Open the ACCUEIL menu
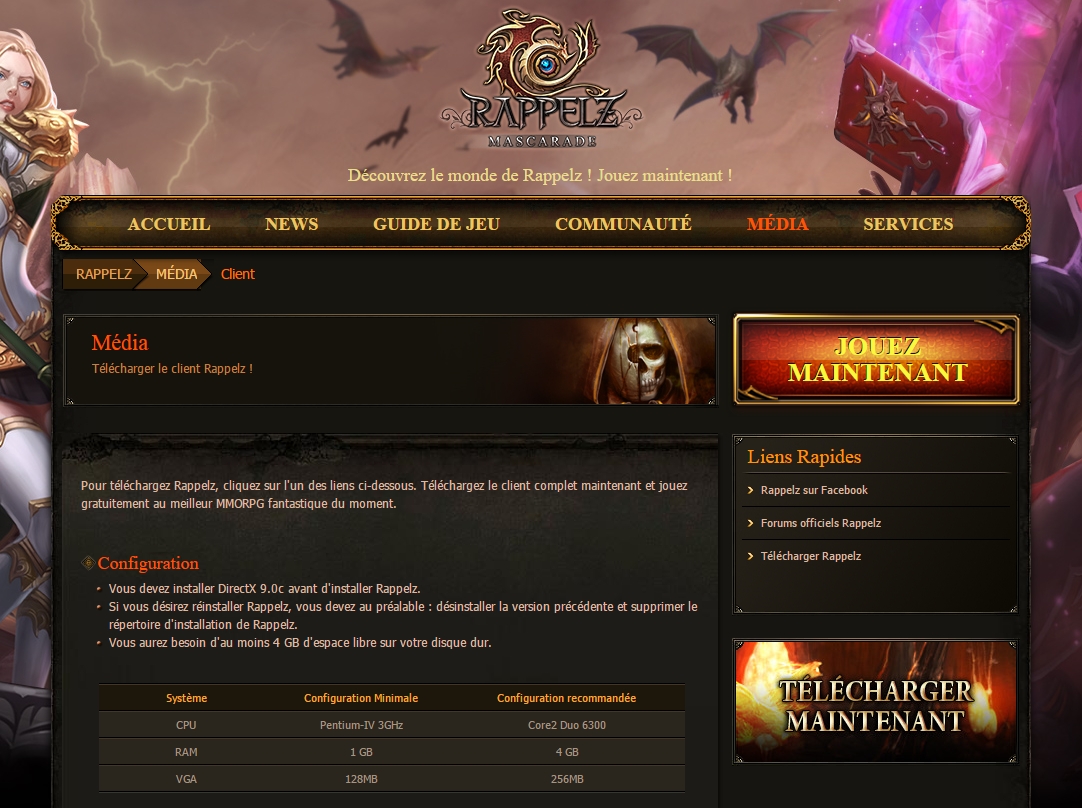The image size is (1082, 808). (169, 224)
